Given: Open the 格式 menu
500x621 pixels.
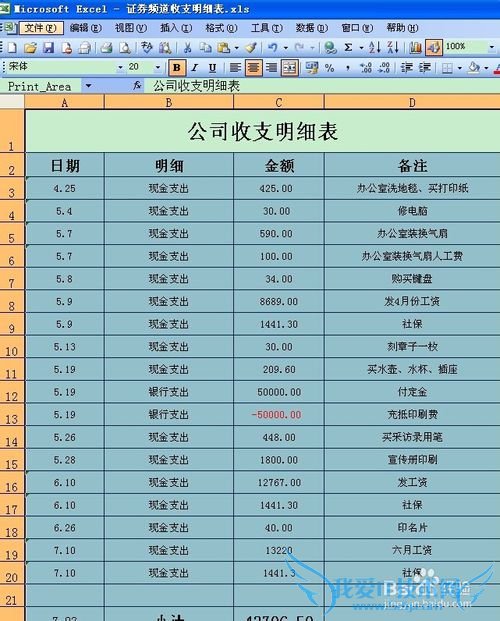Looking at the screenshot, I should coord(221,28).
